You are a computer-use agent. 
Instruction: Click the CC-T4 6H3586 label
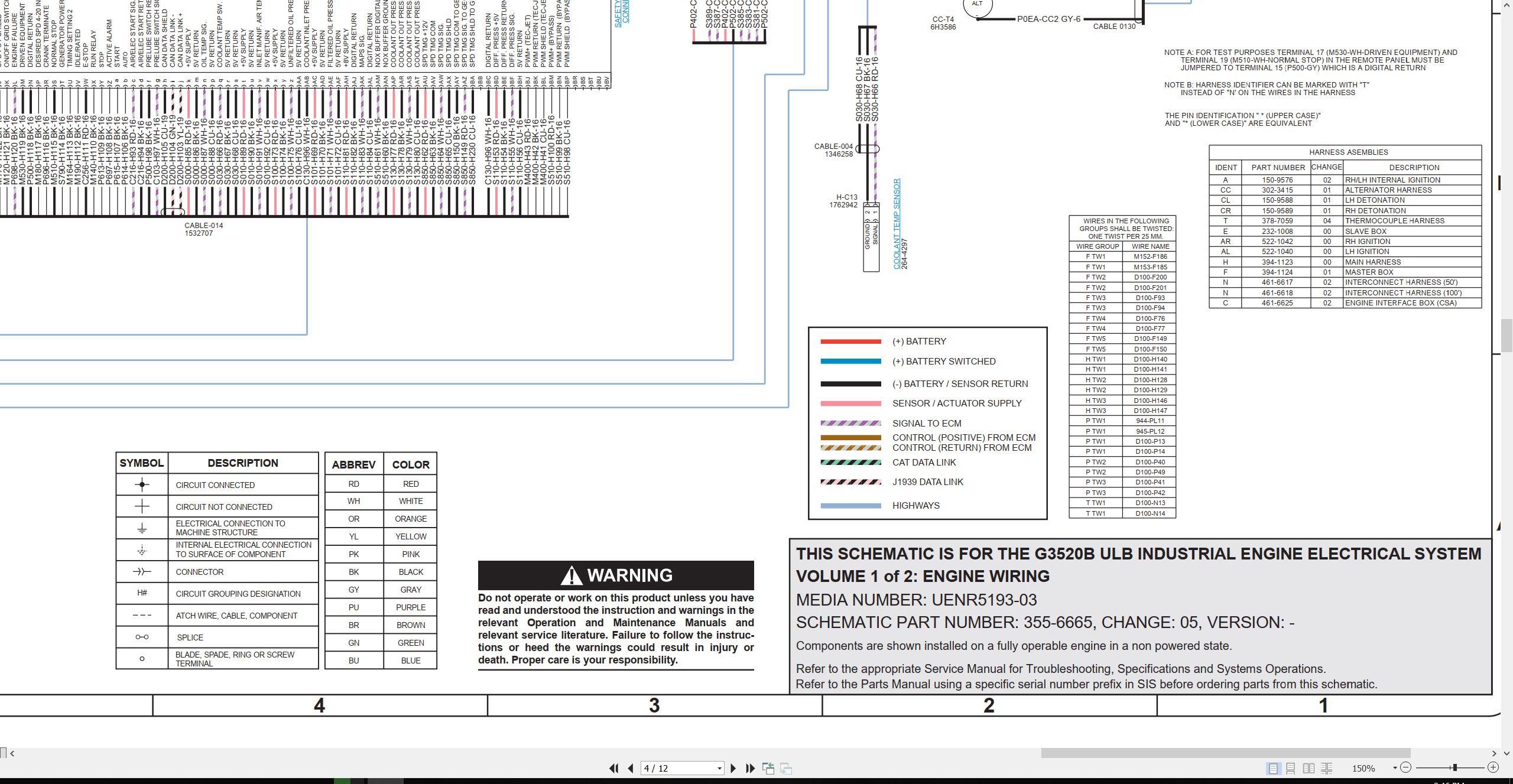pyautogui.click(x=943, y=23)
